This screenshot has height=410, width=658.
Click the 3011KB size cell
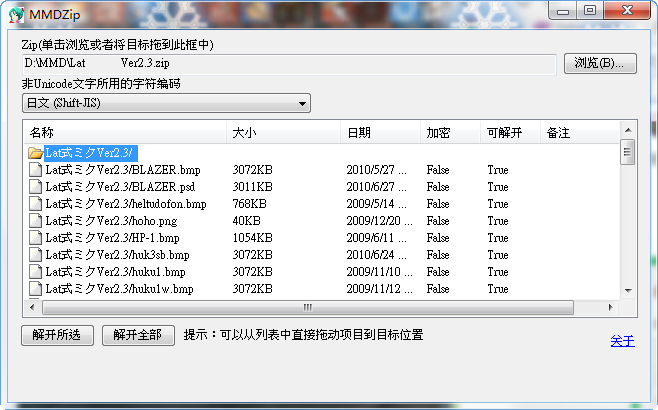pyautogui.click(x=253, y=187)
